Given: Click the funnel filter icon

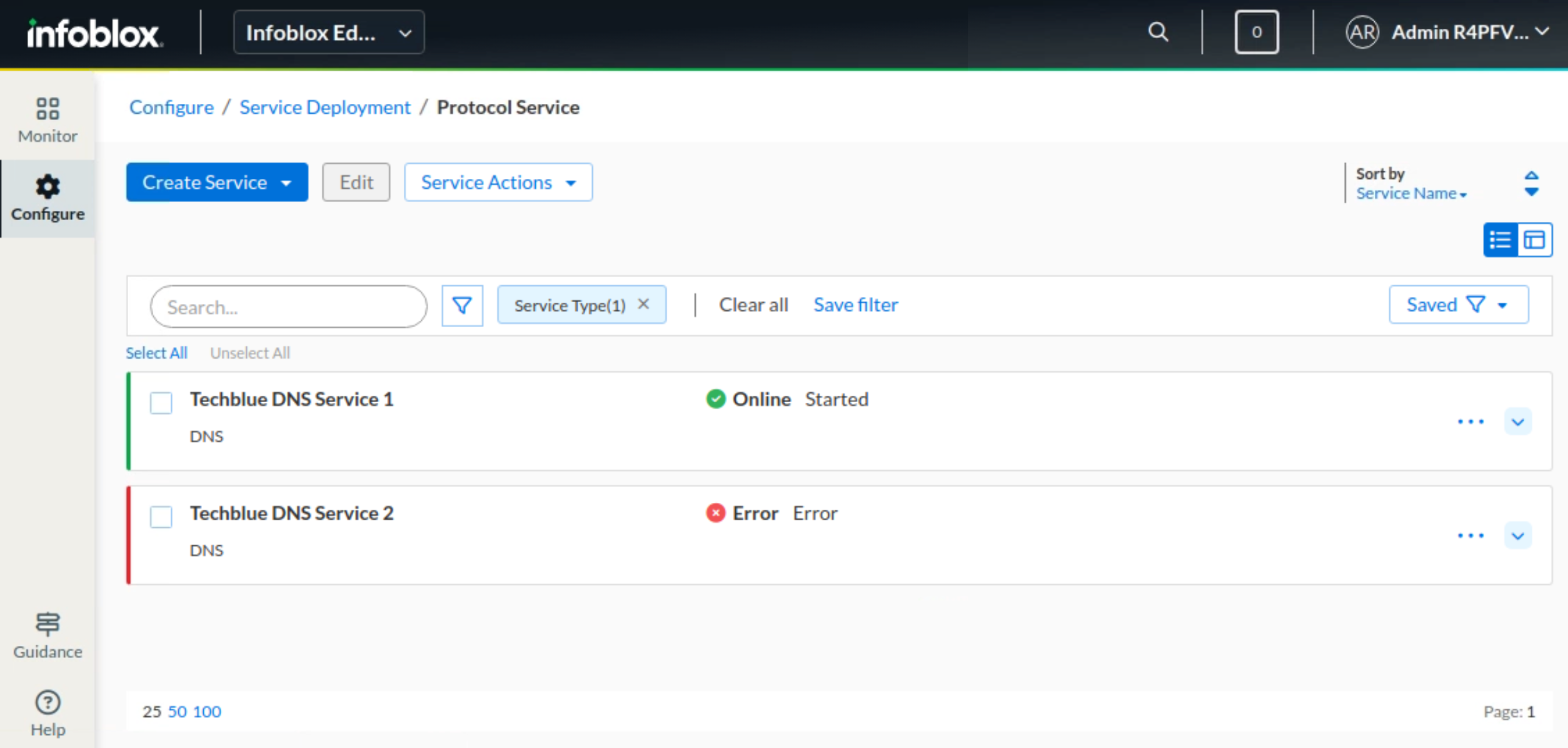Looking at the screenshot, I should click(462, 306).
